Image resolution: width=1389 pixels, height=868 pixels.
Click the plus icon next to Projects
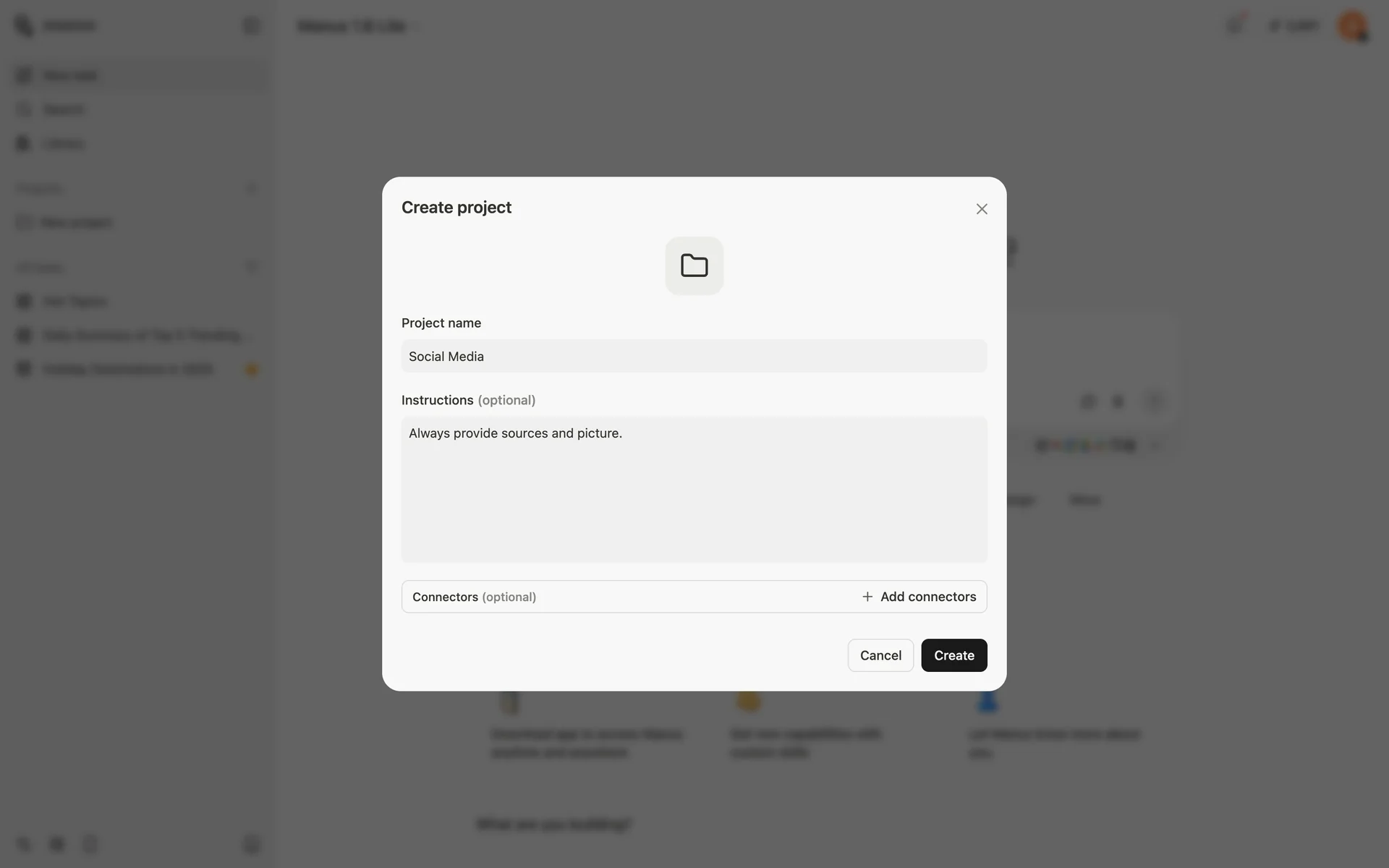click(x=251, y=189)
